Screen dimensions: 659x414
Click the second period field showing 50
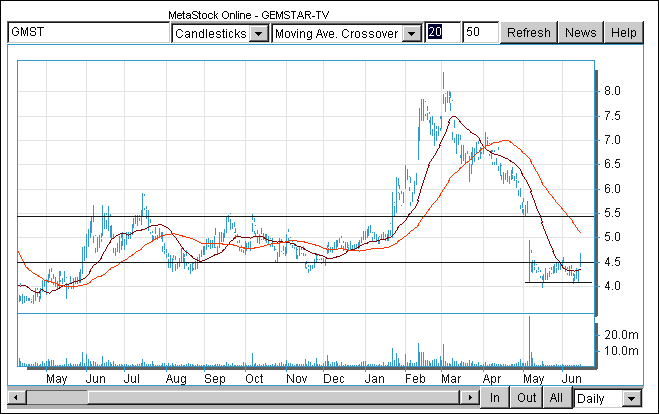pos(480,32)
